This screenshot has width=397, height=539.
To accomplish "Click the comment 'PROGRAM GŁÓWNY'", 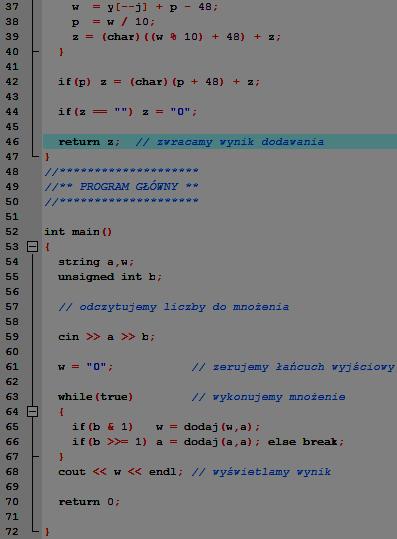I will coord(129,187).
